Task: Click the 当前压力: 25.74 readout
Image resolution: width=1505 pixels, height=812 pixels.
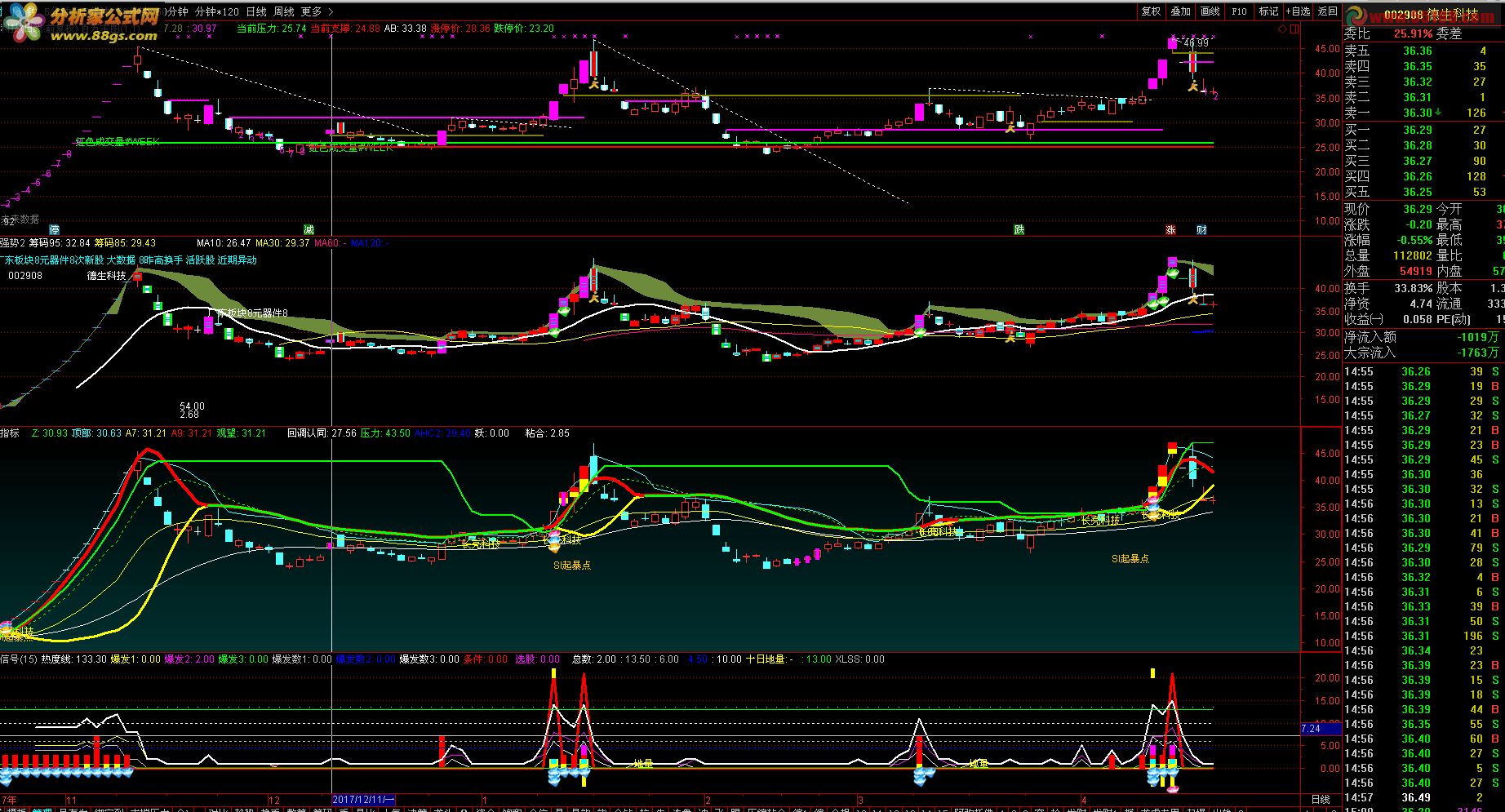Action: click(272, 28)
